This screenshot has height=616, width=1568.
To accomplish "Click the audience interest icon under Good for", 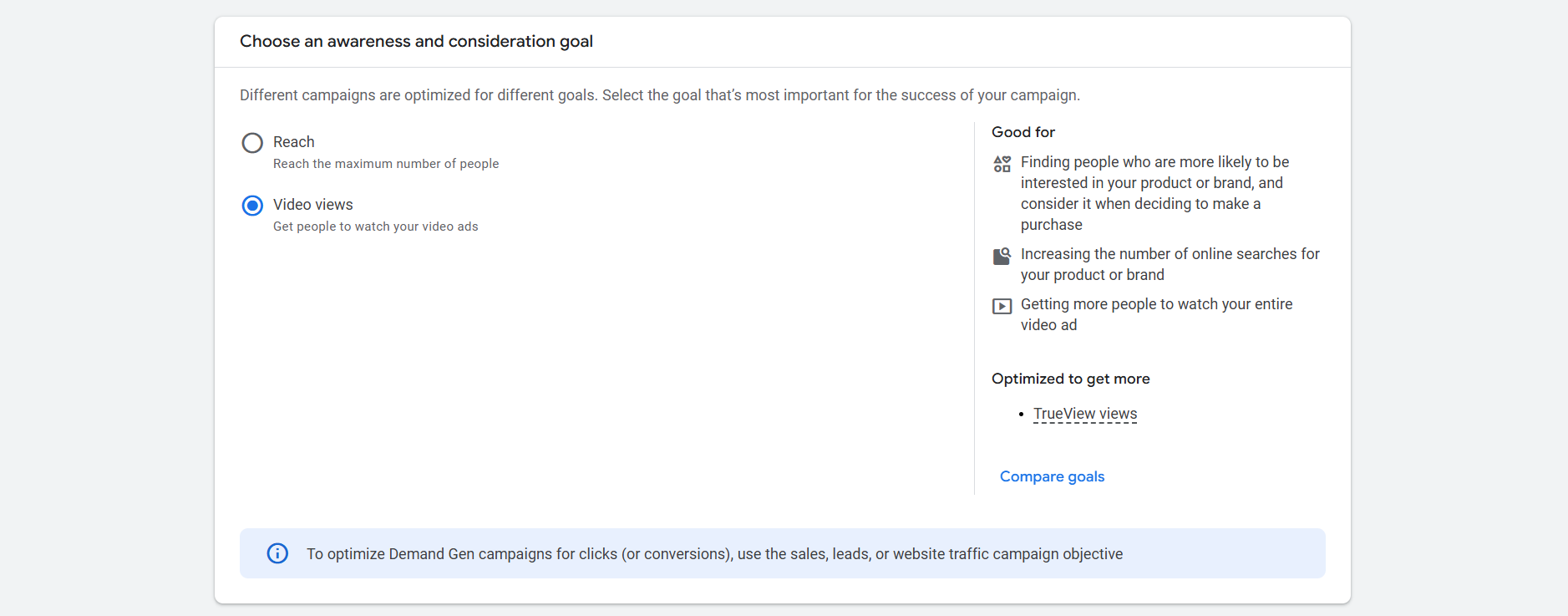I will pyautogui.click(x=1002, y=164).
